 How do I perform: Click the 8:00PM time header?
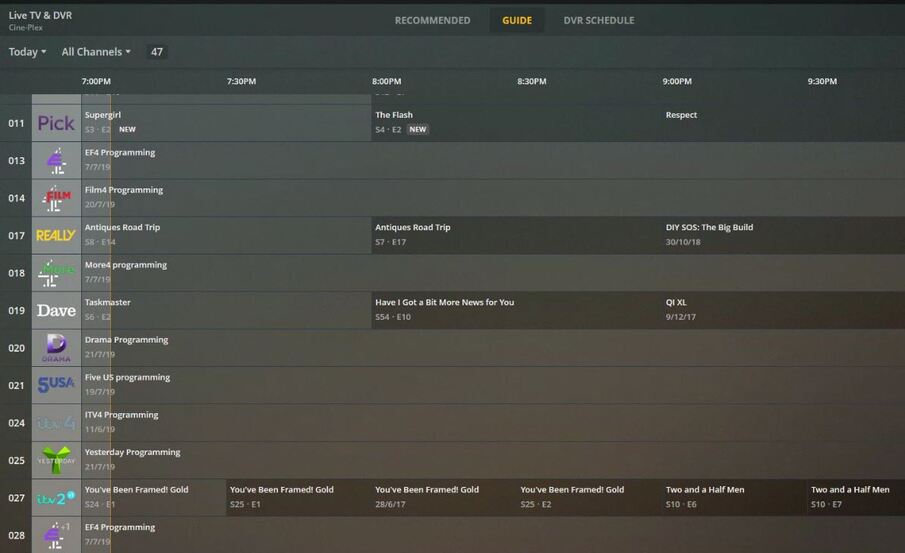point(386,81)
